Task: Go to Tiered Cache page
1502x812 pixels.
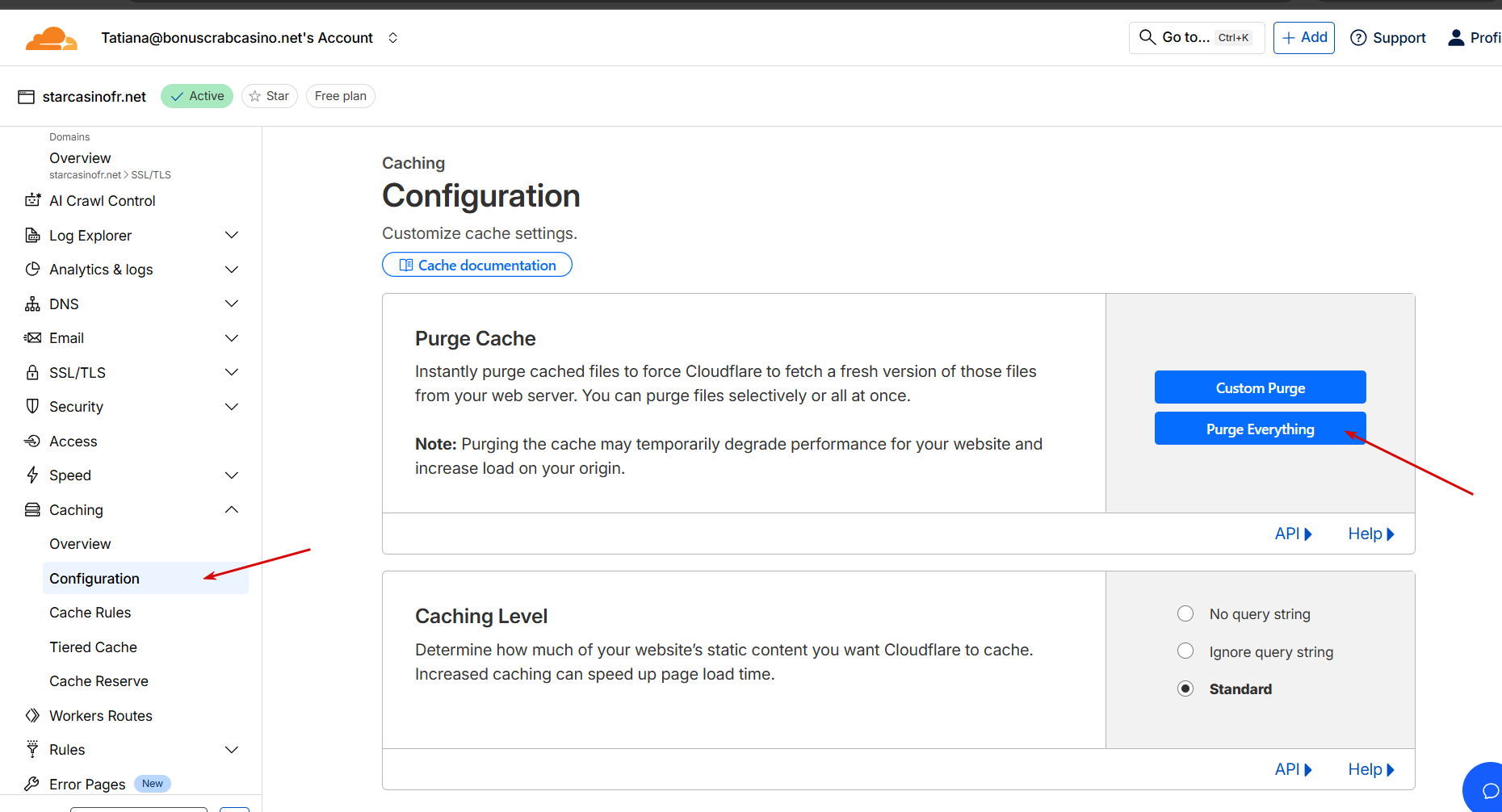Action: (x=93, y=647)
